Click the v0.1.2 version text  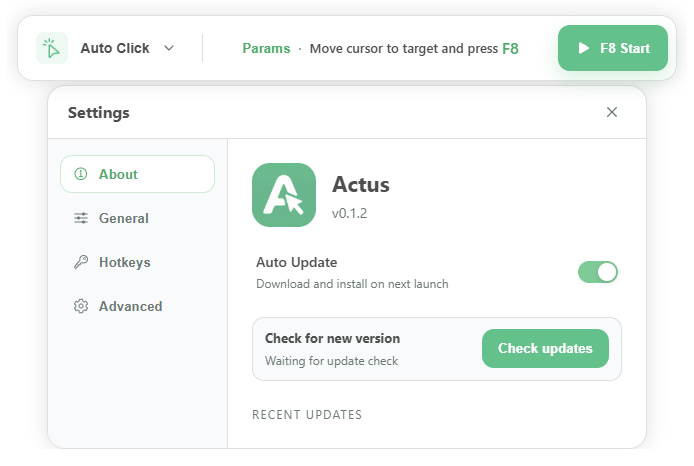click(350, 213)
